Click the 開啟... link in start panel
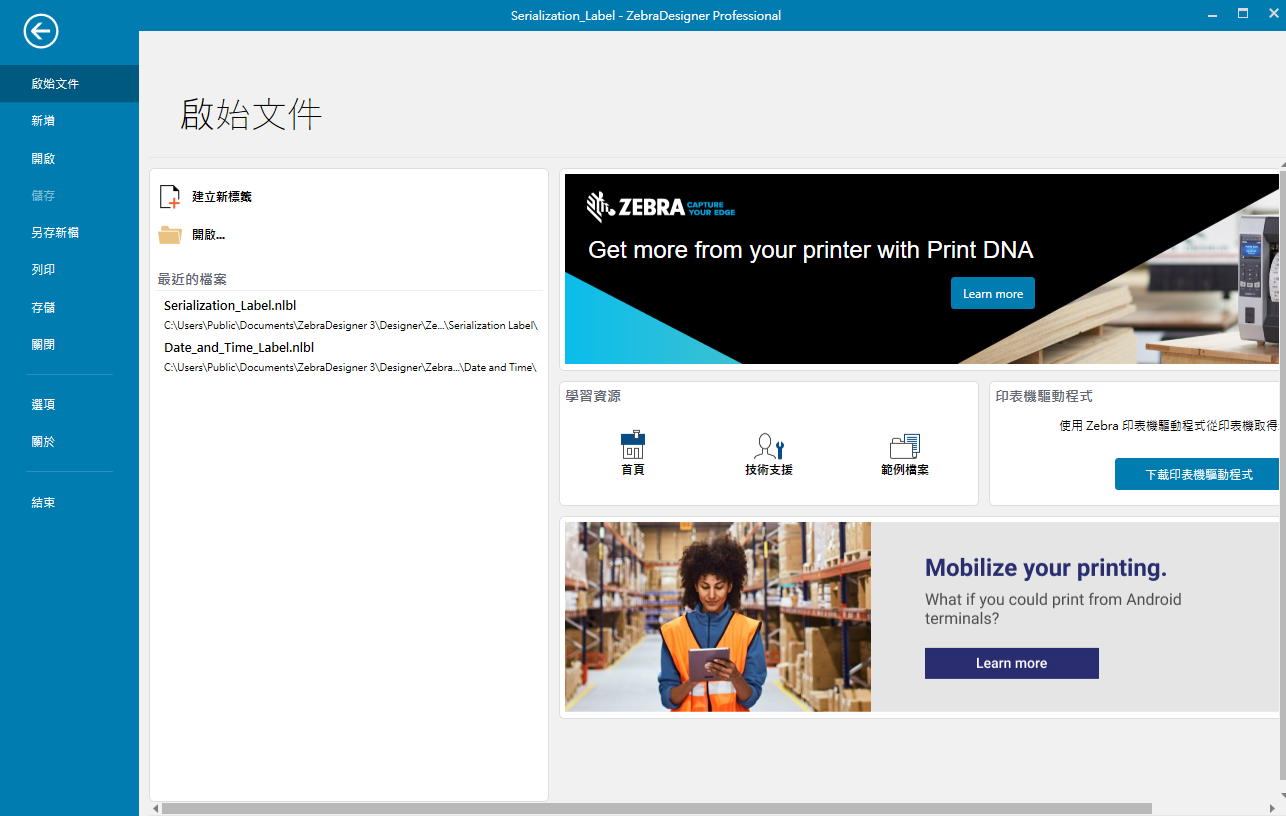The width and height of the screenshot is (1286, 816). point(208,235)
